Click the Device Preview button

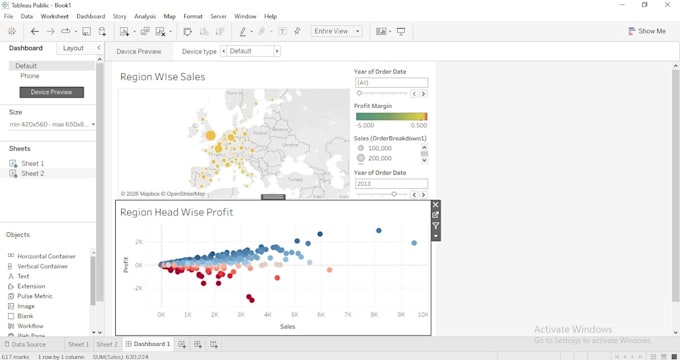coord(52,92)
